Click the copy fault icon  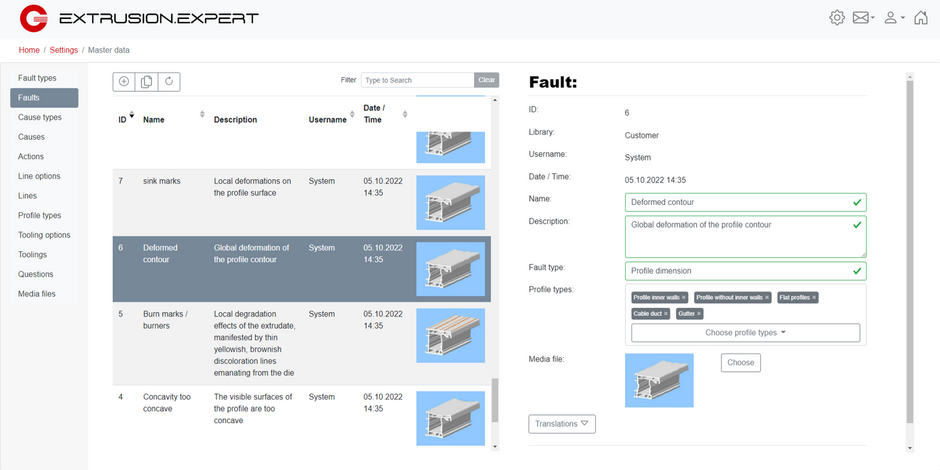coord(147,82)
